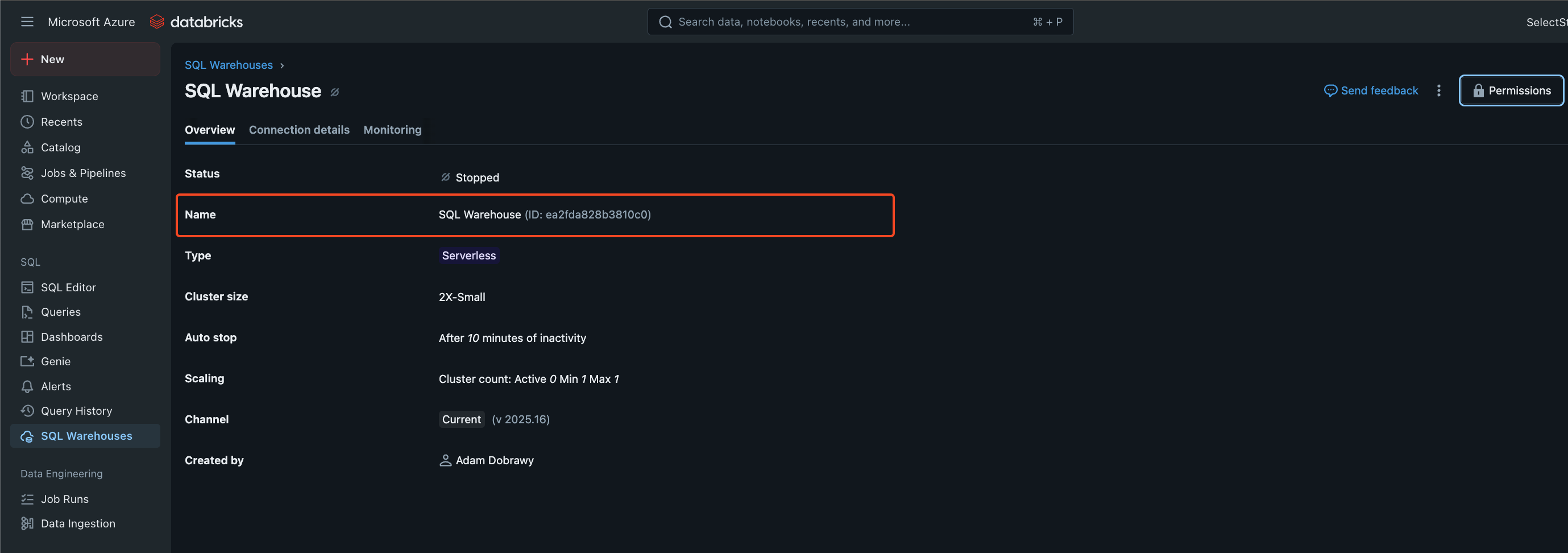Click 'After 10 minutes of inactivity' text
This screenshot has width=1568, height=553.
512,338
